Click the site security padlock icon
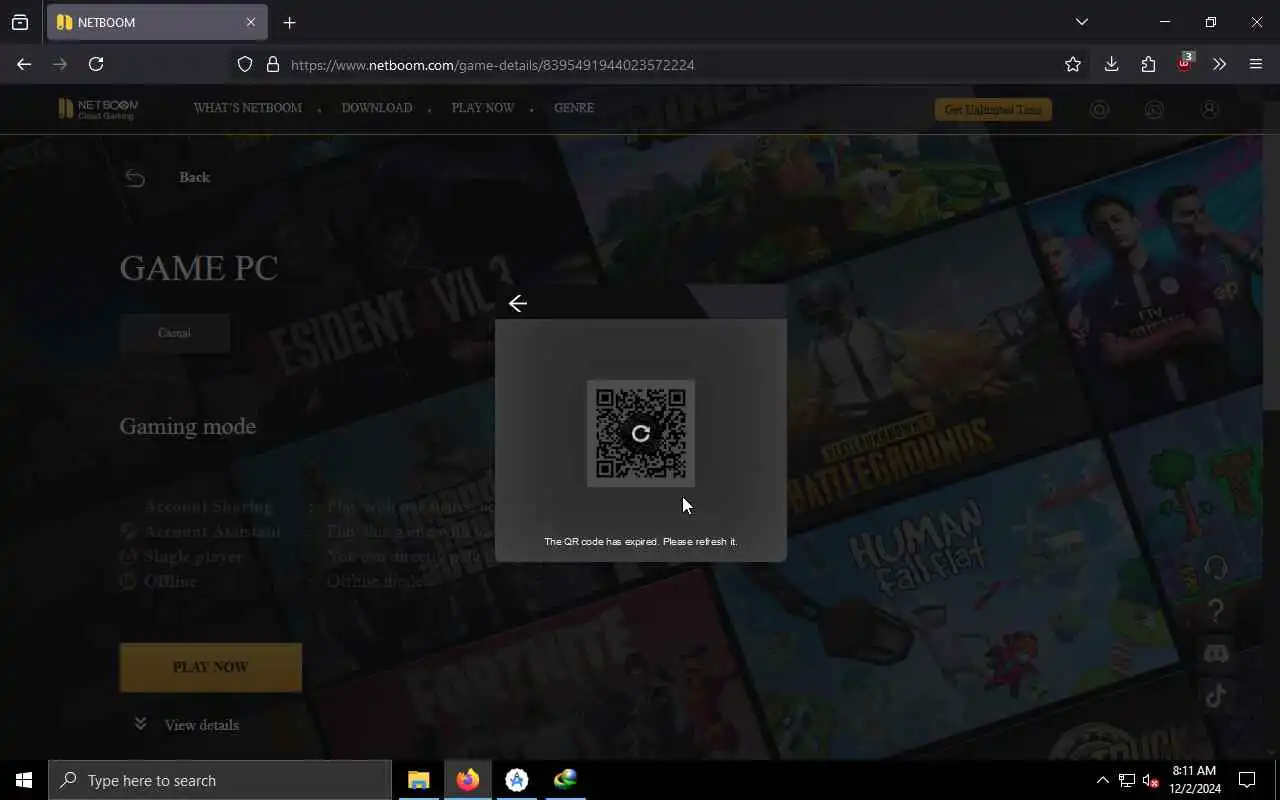The image size is (1280, 800). click(272, 64)
